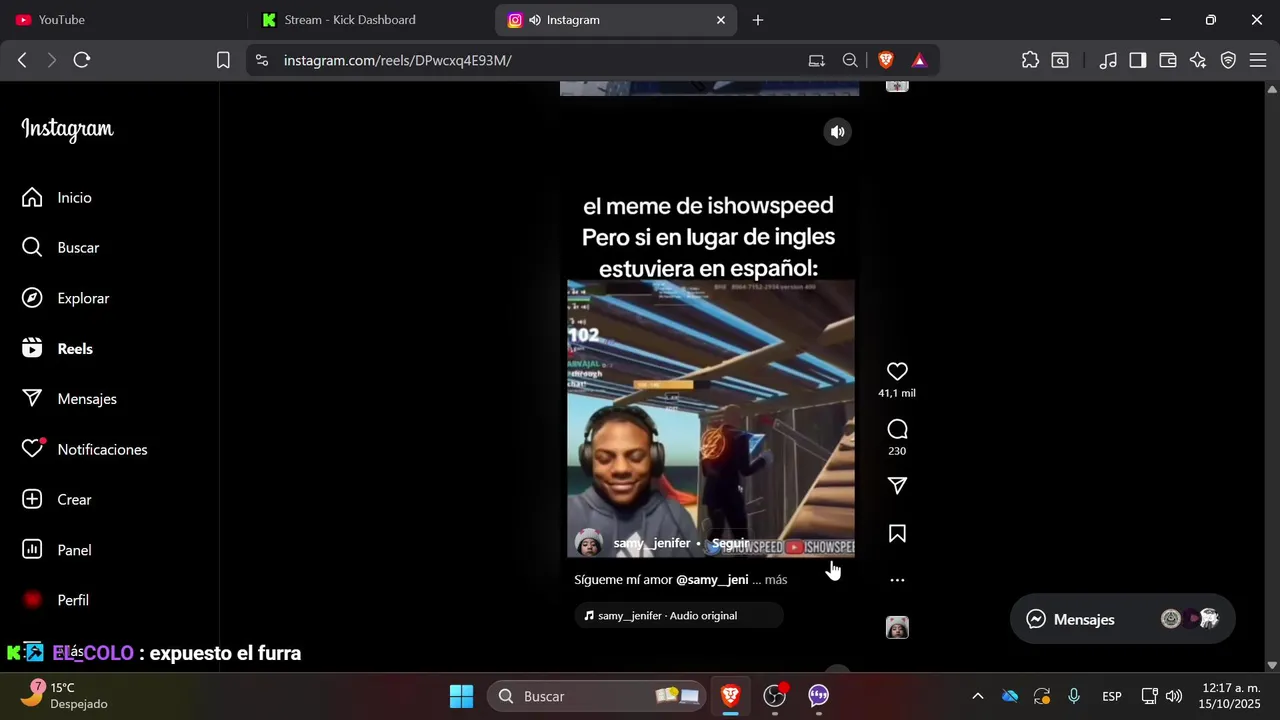Open Brave from the taskbar
Screen dimensions: 1280x720
click(x=731, y=696)
